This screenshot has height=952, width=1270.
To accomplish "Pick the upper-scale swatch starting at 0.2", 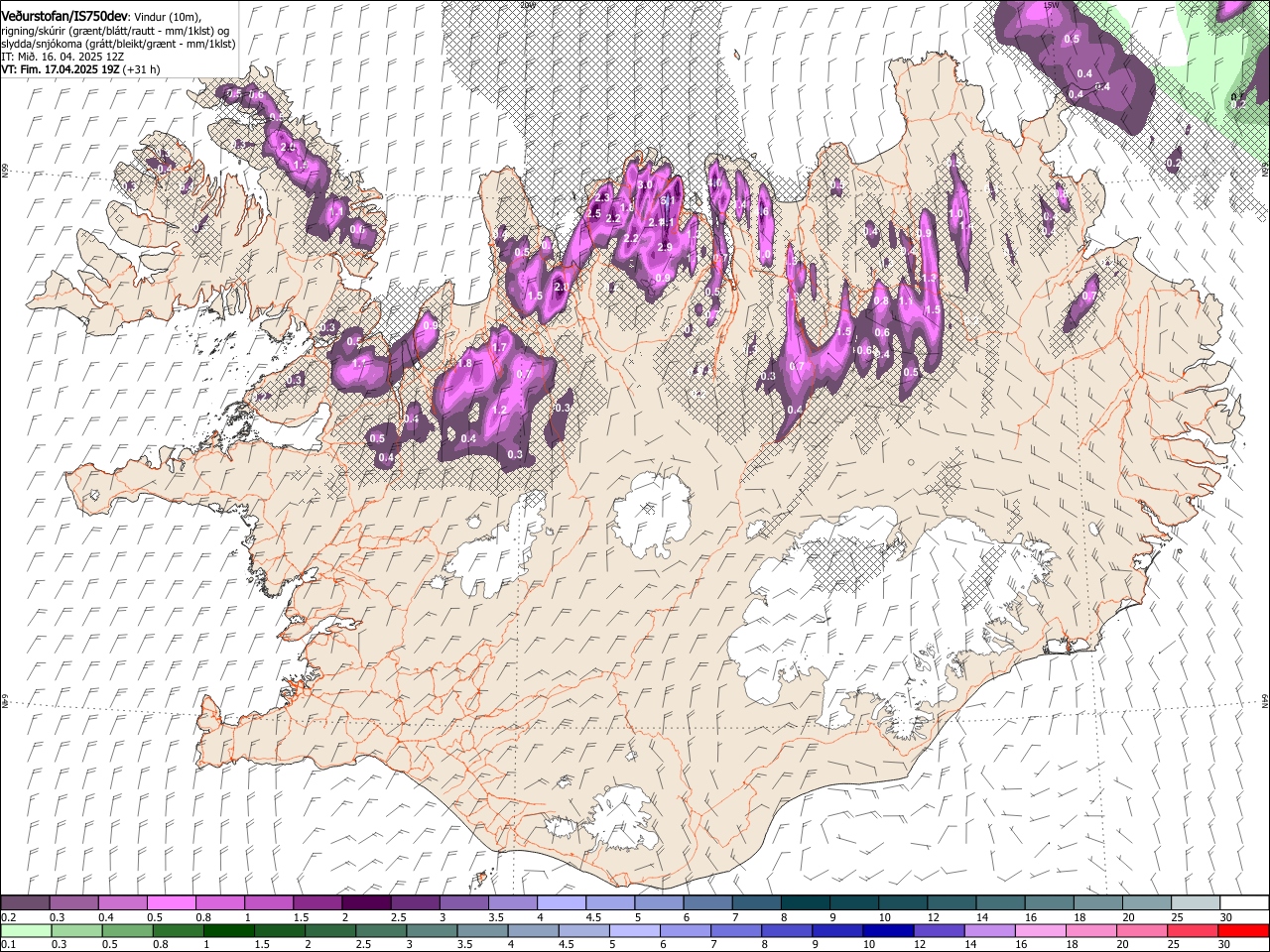I will [25, 902].
